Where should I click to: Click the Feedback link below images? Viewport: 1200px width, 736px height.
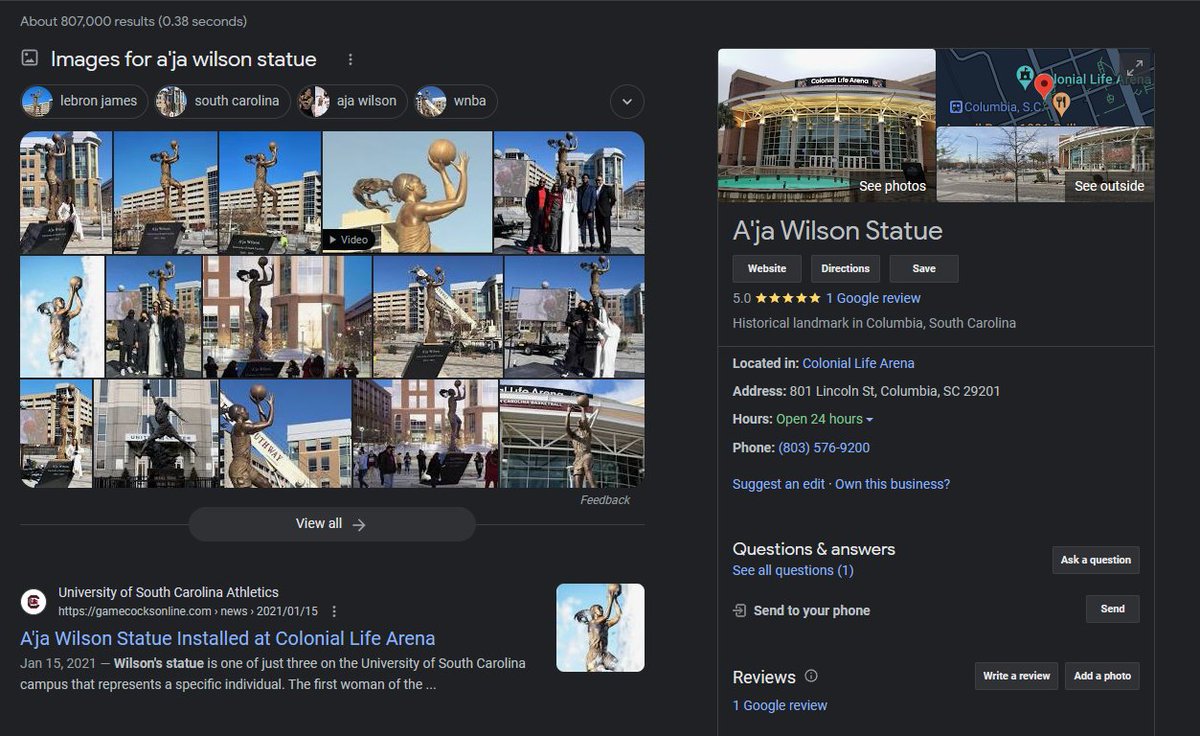605,500
